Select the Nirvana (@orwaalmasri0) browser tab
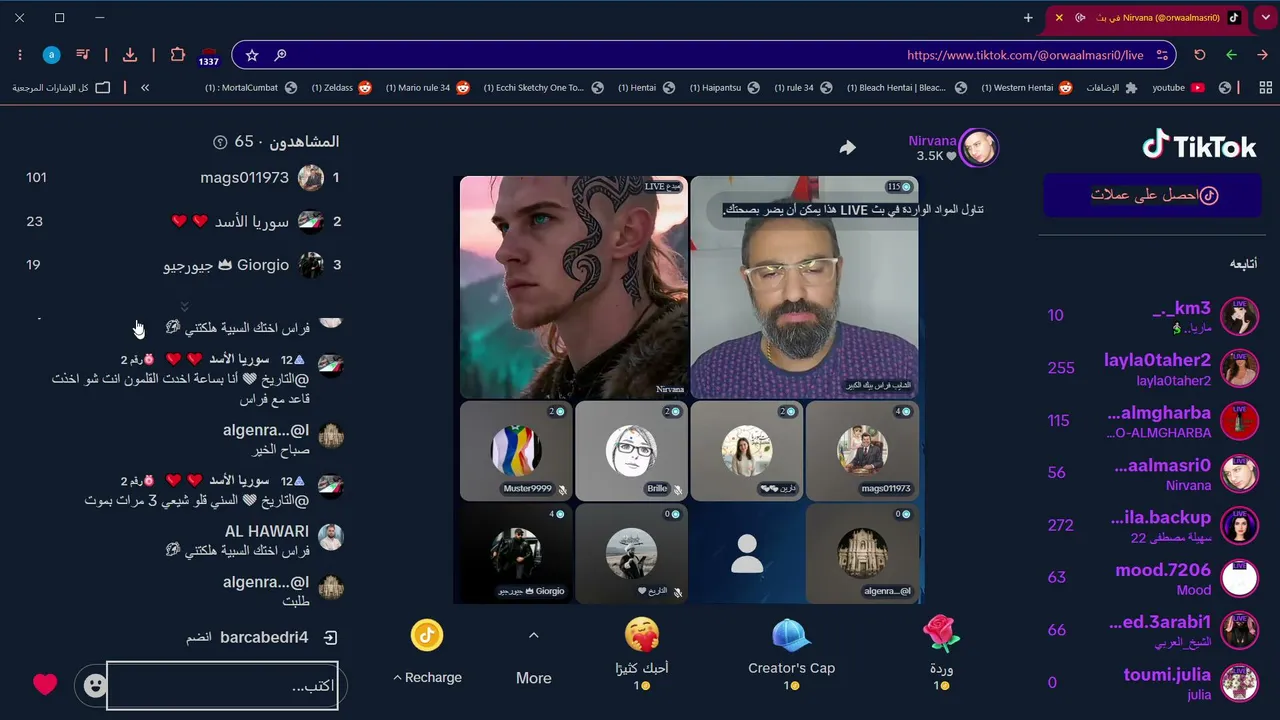This screenshot has width=1280, height=720. click(1146, 18)
